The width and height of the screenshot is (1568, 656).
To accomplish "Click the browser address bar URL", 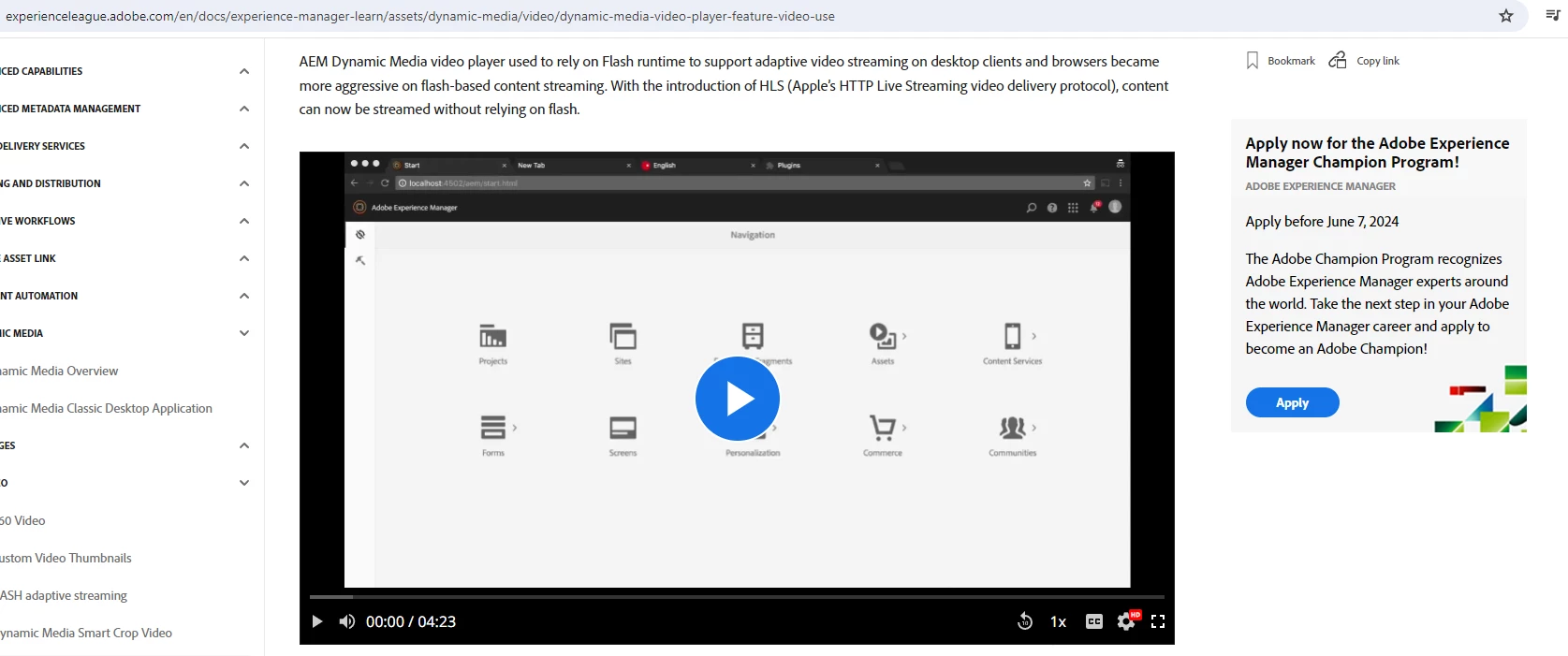I will pyautogui.click(x=420, y=16).
